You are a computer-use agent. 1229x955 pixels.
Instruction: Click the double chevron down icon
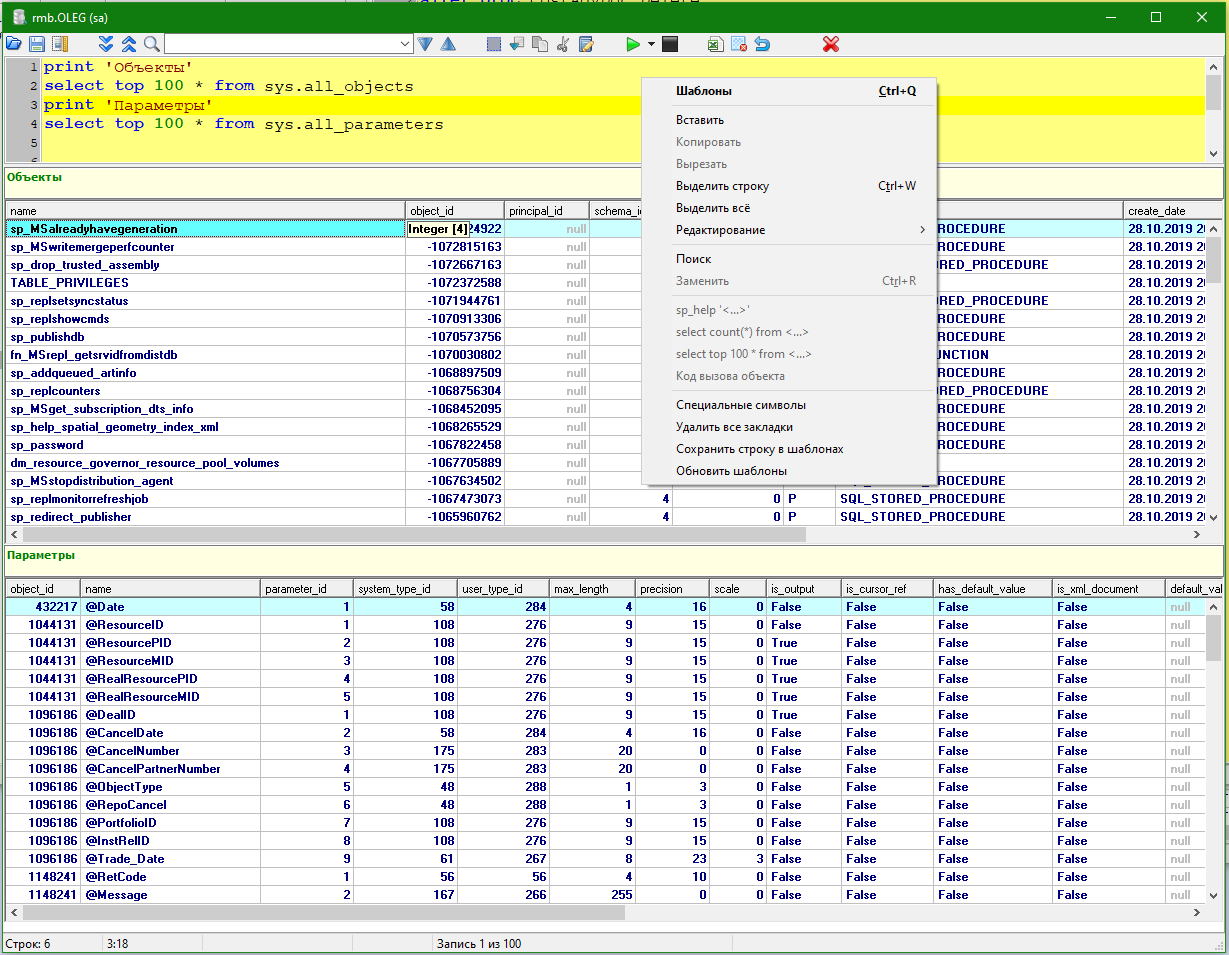pyautogui.click(x=107, y=44)
